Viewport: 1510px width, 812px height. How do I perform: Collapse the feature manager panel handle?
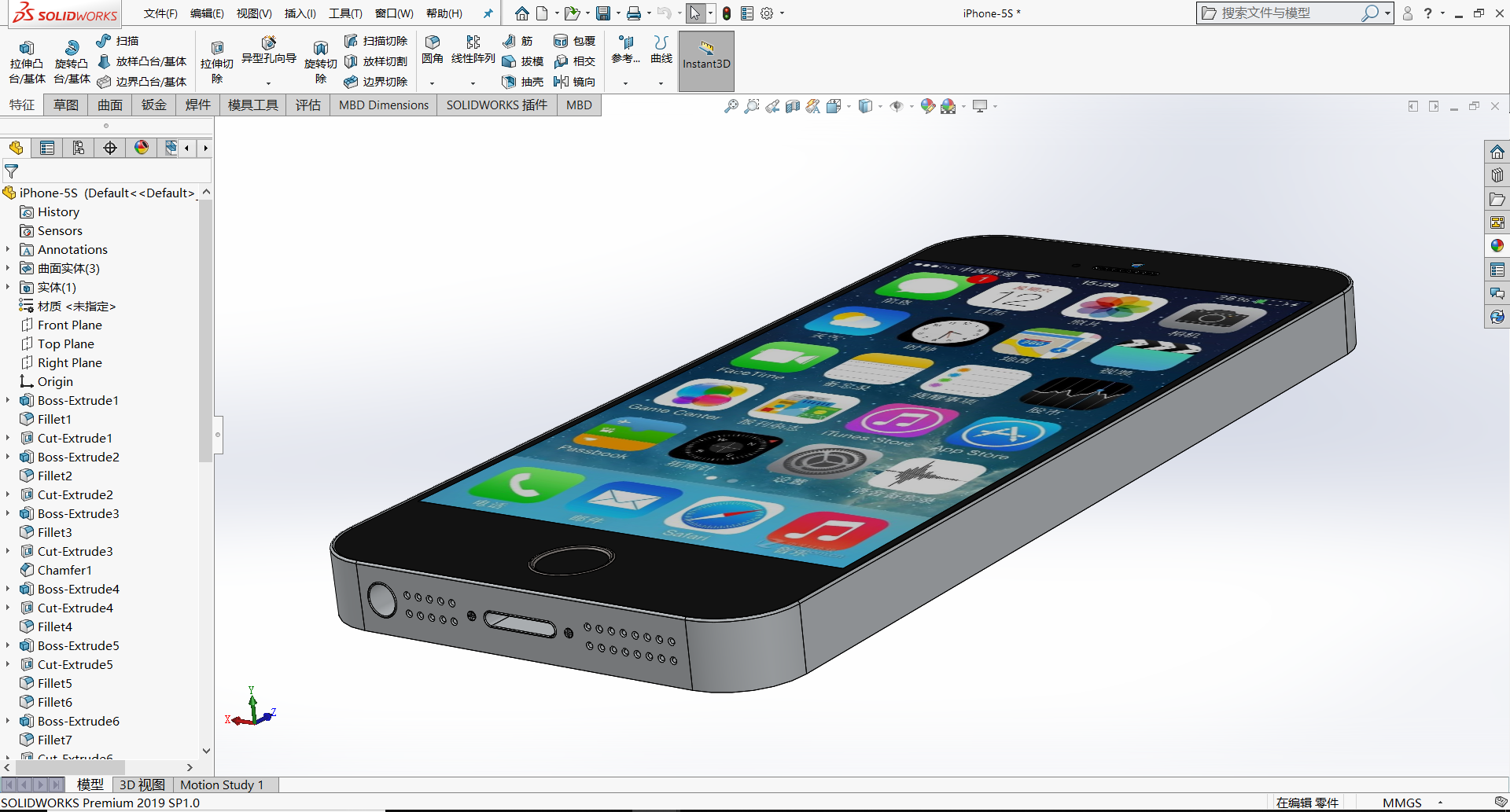tap(218, 435)
